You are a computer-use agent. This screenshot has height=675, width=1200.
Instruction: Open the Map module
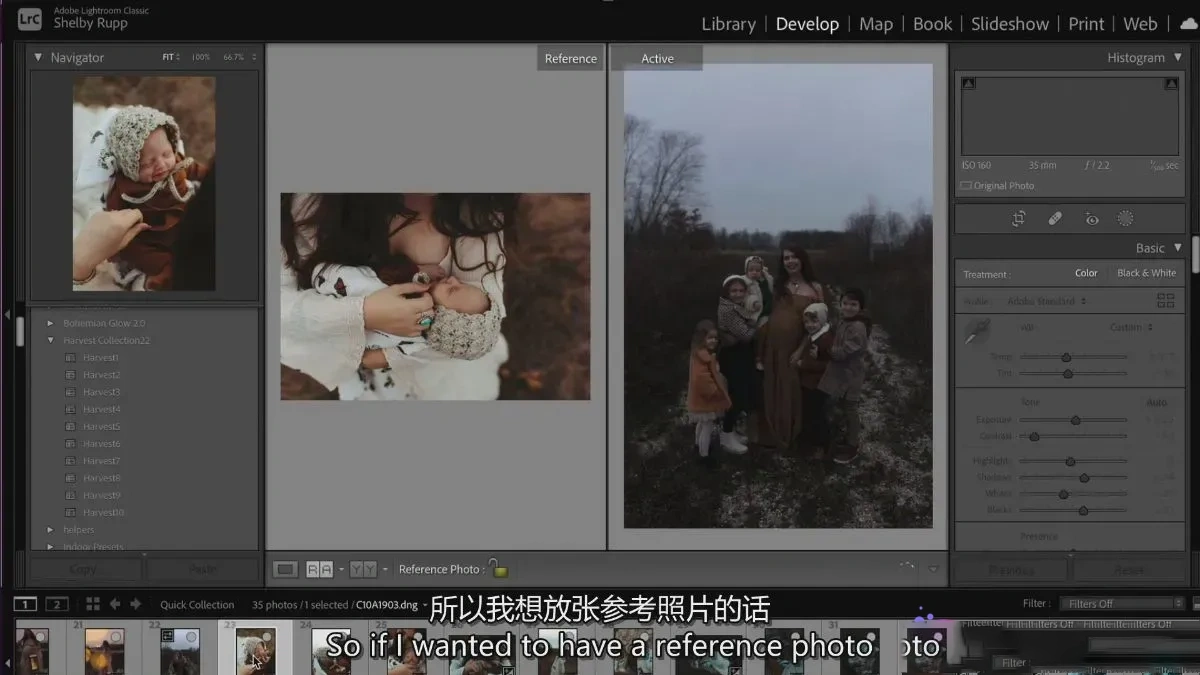click(x=876, y=24)
